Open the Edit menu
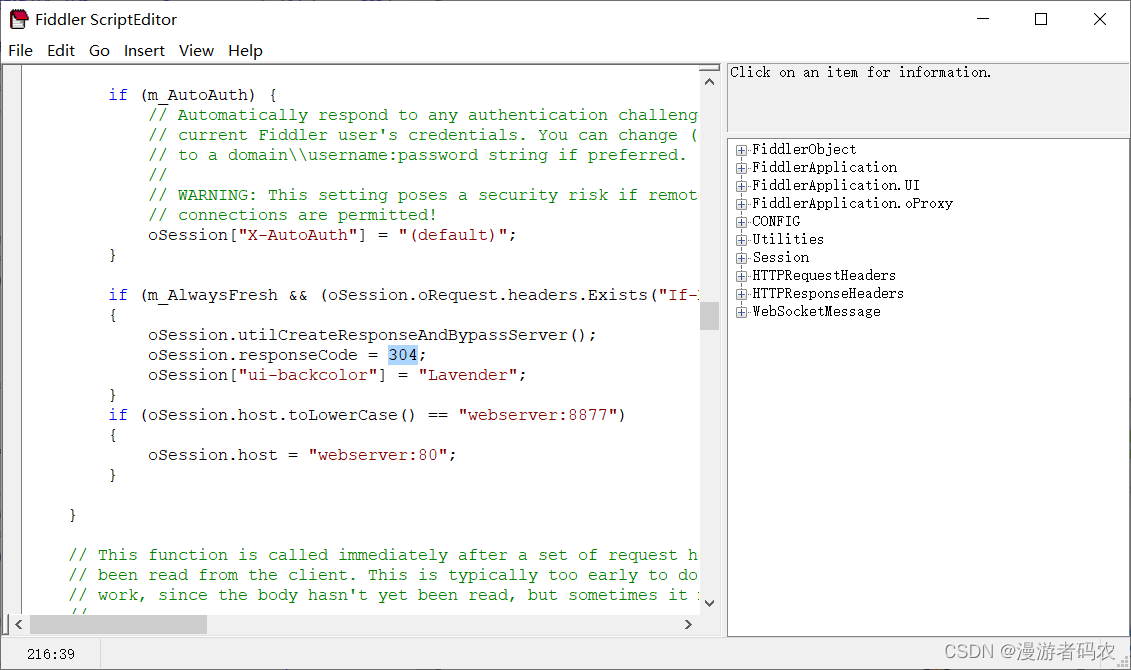Screen dimensions: 1131x670 pyautogui.click(x=61, y=50)
